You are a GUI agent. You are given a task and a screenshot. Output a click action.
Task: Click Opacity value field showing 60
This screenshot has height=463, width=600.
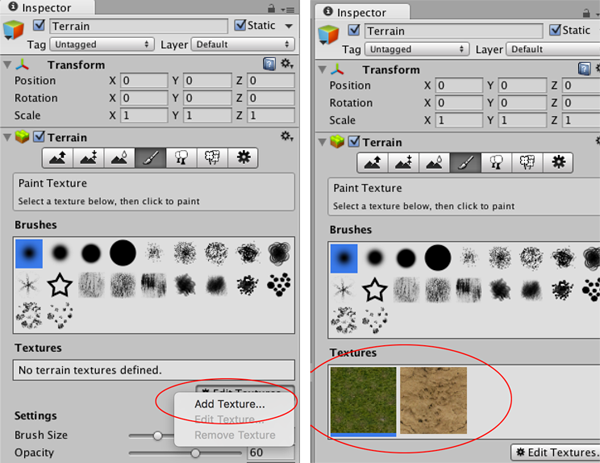271,453
